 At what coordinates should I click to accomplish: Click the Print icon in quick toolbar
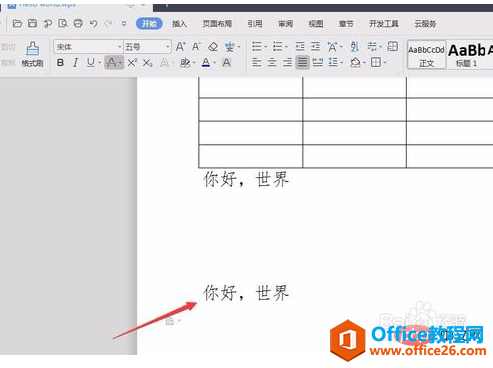pos(78,23)
